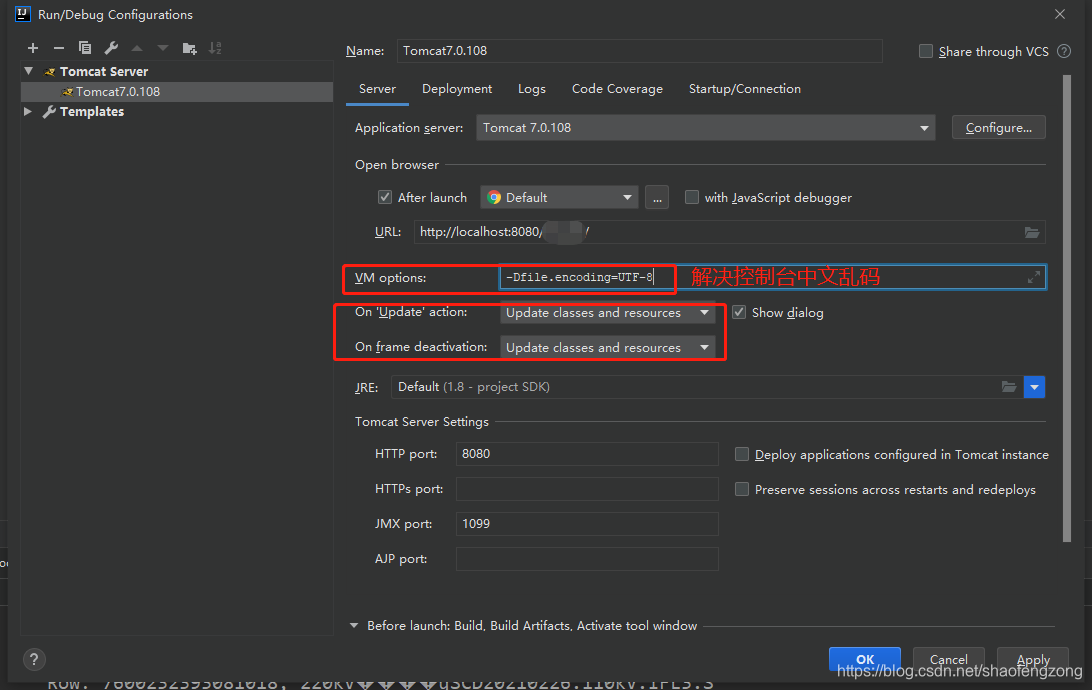Copy the configuration using the duplicate icon

click(x=85, y=48)
